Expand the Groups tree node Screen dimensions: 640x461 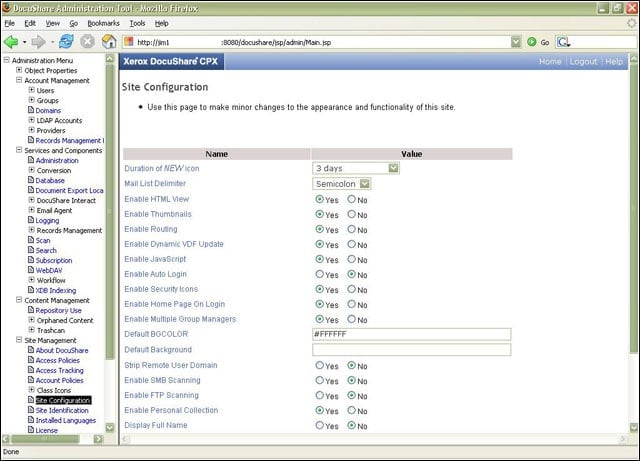(x=31, y=100)
